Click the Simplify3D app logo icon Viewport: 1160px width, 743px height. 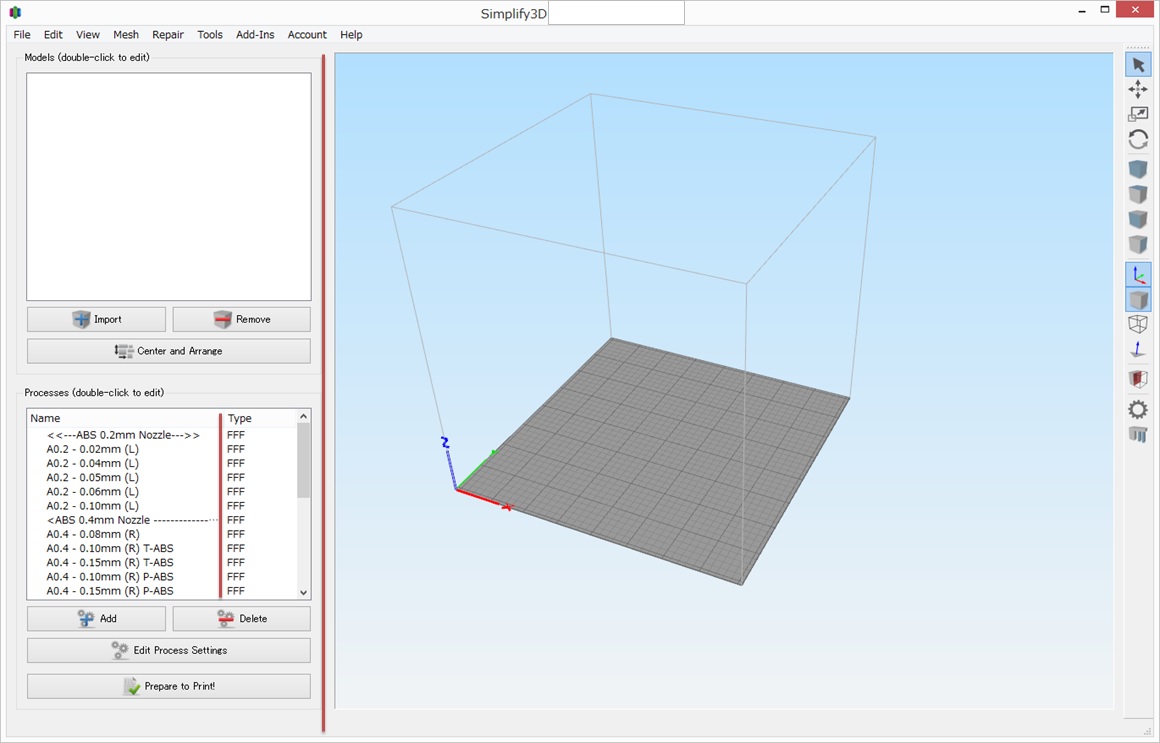(x=16, y=13)
